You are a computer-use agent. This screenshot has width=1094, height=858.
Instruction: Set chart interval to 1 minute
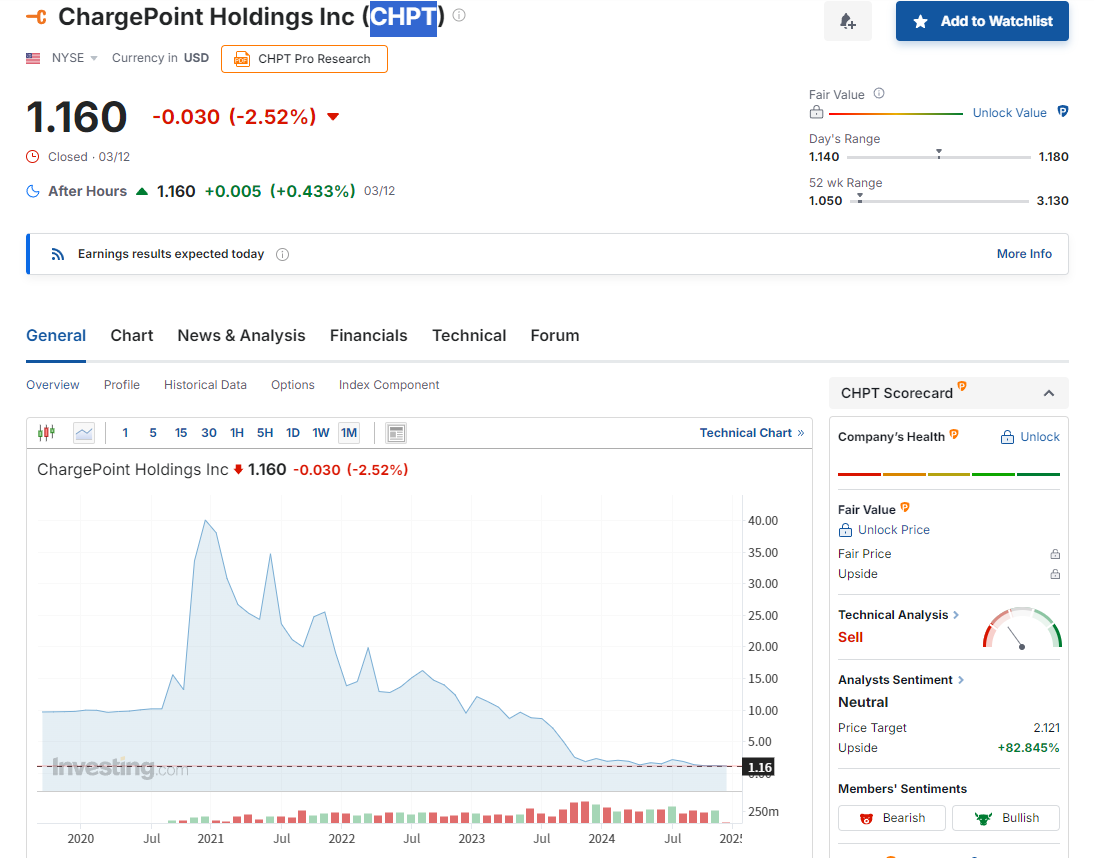[125, 433]
